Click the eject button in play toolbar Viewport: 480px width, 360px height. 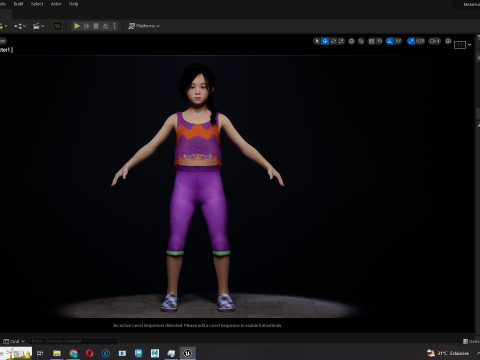[105, 26]
